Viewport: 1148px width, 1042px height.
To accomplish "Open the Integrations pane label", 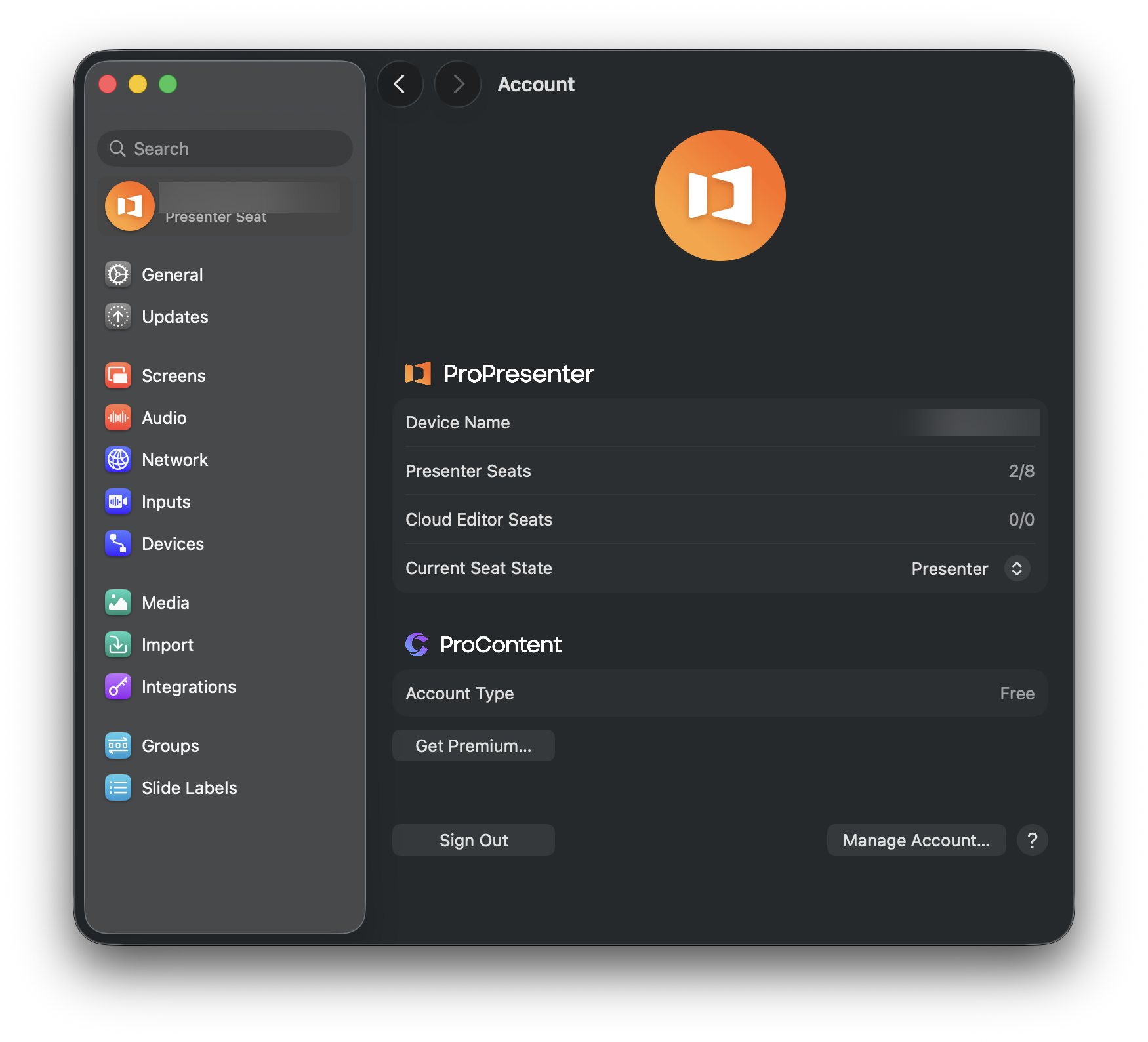I will (x=189, y=687).
